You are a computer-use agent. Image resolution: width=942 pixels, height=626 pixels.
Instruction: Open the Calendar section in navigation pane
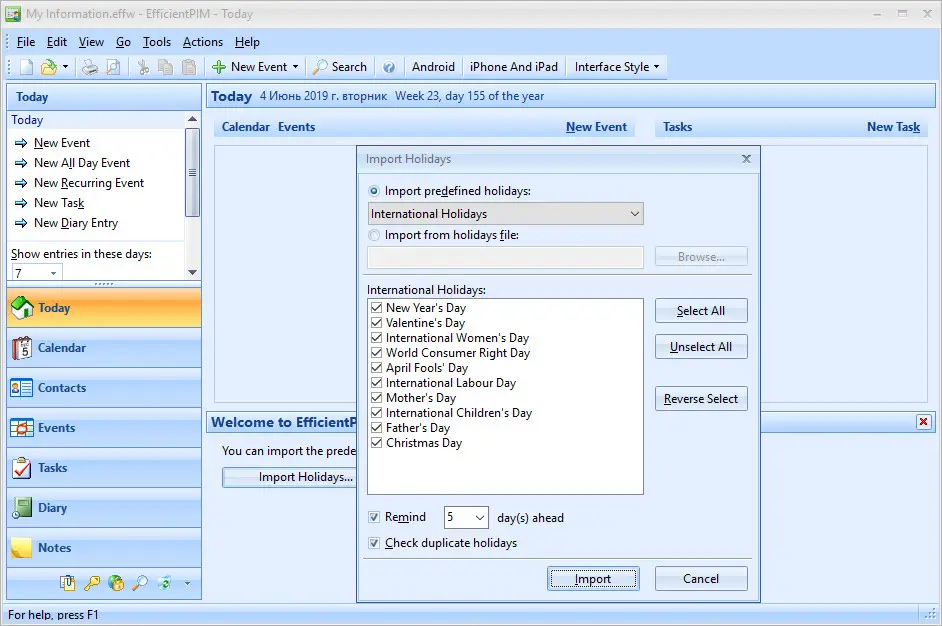click(x=104, y=348)
